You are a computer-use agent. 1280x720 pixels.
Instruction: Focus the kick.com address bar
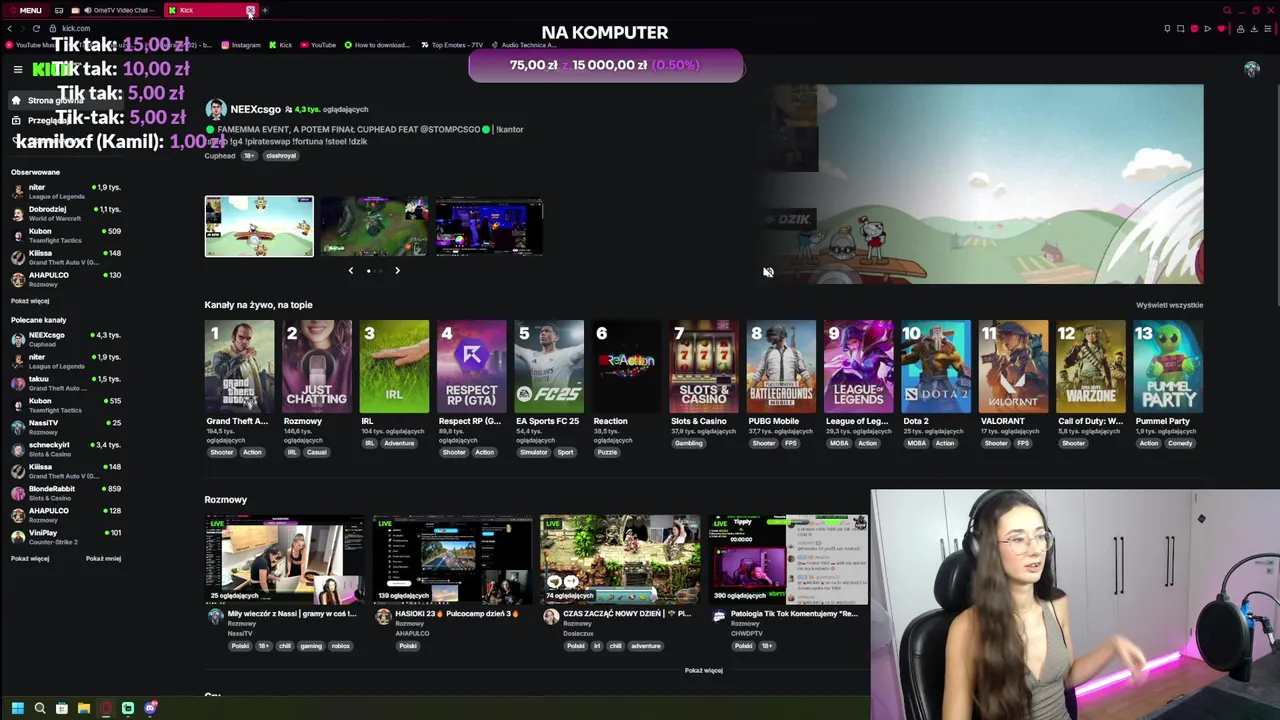[76, 28]
